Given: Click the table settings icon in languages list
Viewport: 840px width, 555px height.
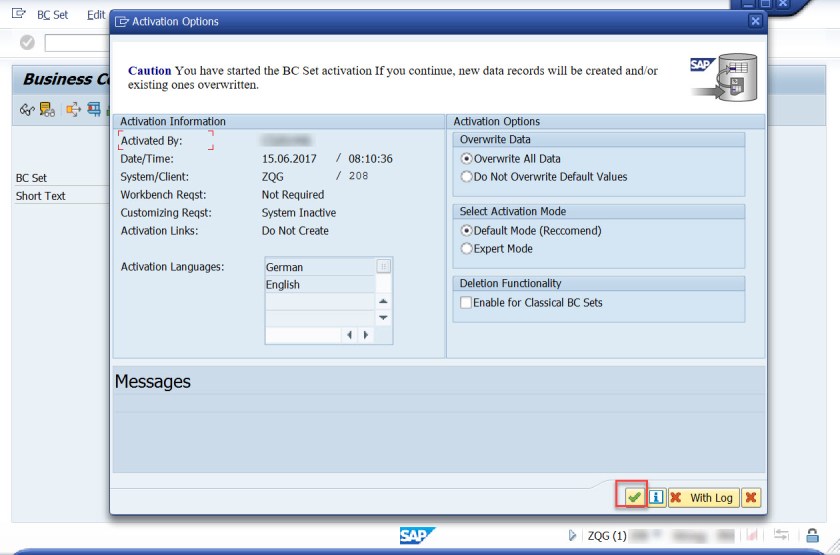Looking at the screenshot, I should pyautogui.click(x=383, y=266).
